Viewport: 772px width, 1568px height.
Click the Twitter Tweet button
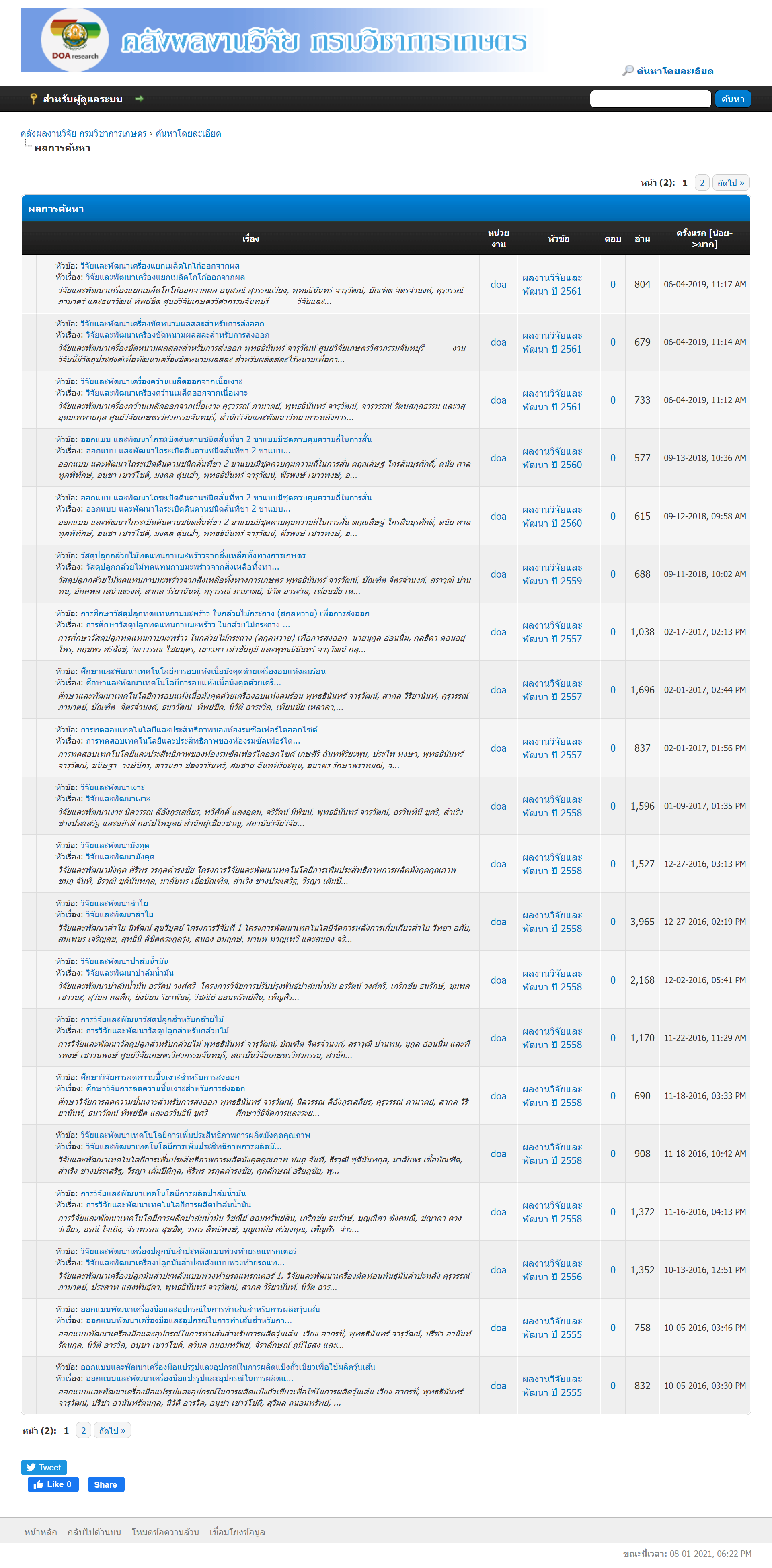(x=44, y=1468)
